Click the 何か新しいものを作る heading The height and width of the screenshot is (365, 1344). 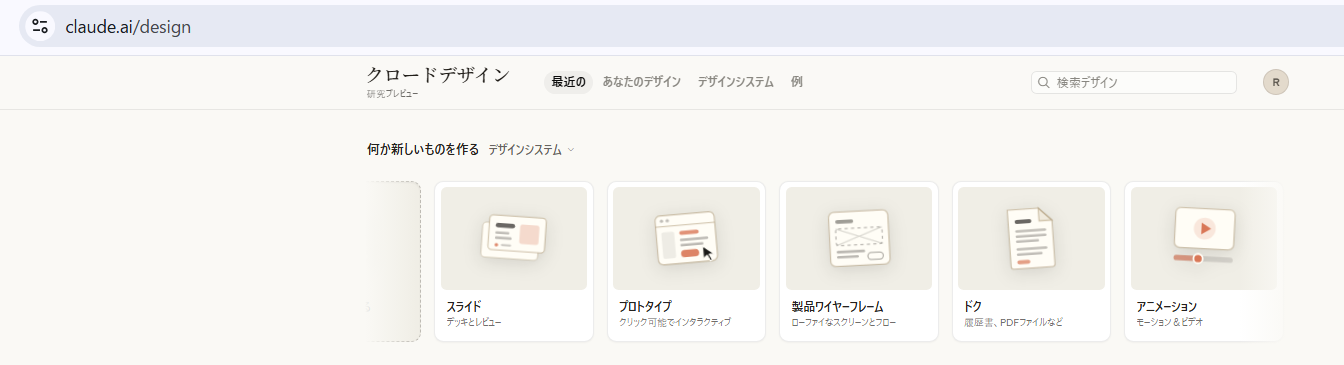coord(423,150)
